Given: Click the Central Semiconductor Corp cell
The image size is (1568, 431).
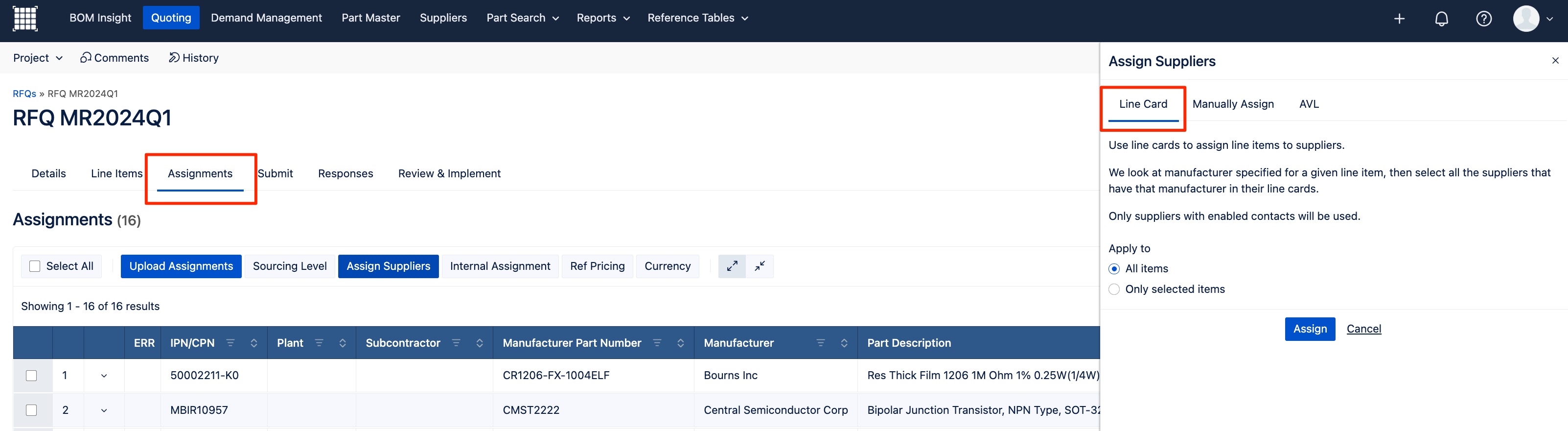Looking at the screenshot, I should pyautogui.click(x=776, y=410).
